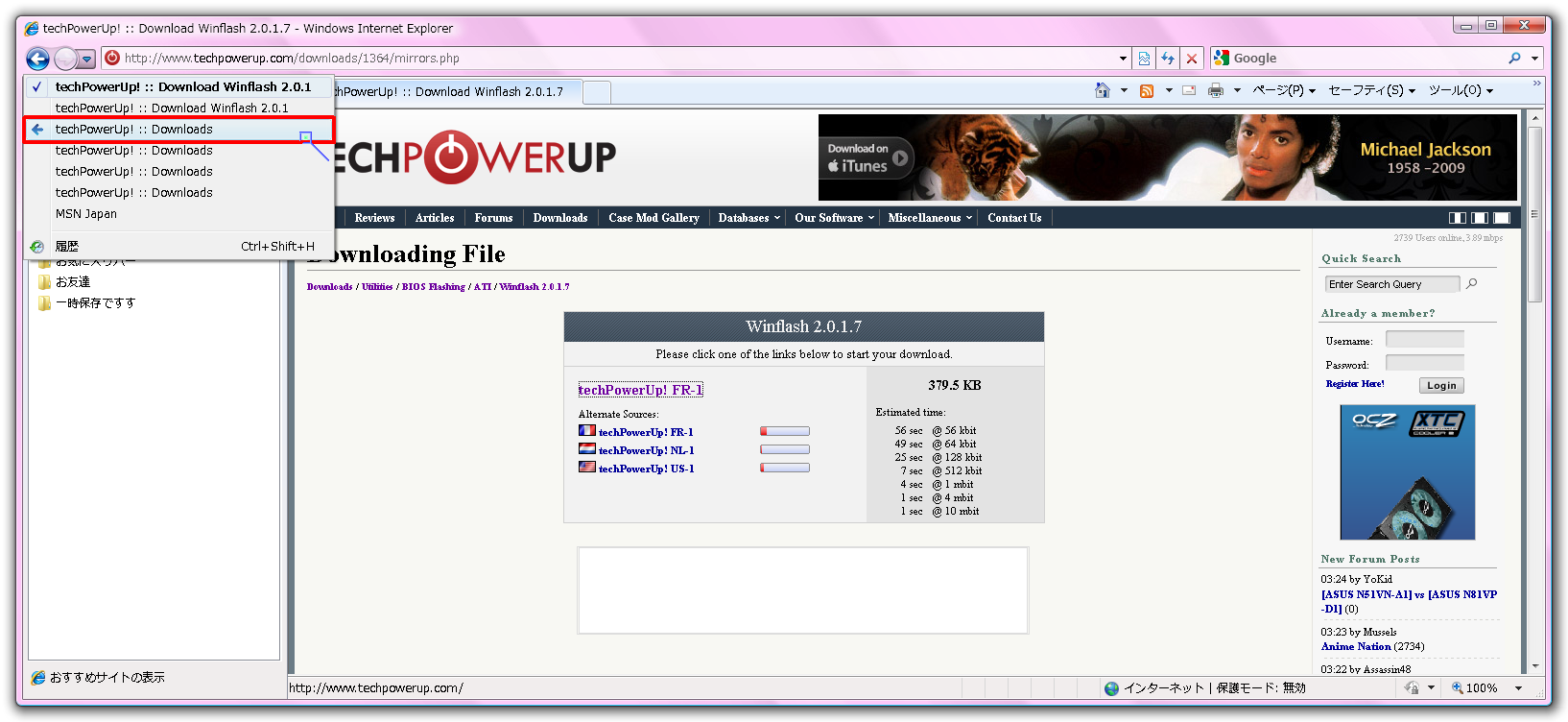Click the Password input field

[1425, 363]
